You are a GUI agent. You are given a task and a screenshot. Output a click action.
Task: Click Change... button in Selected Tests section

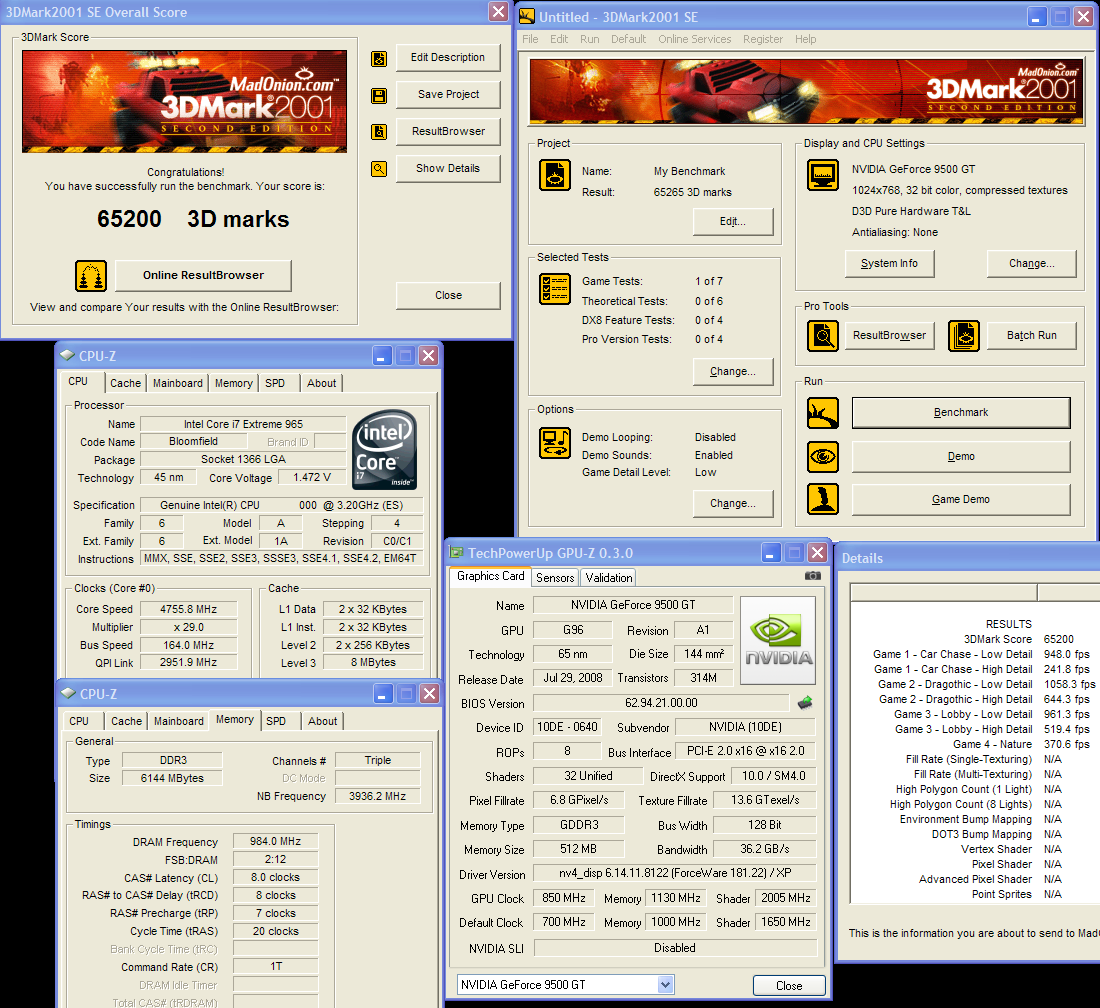tap(733, 372)
